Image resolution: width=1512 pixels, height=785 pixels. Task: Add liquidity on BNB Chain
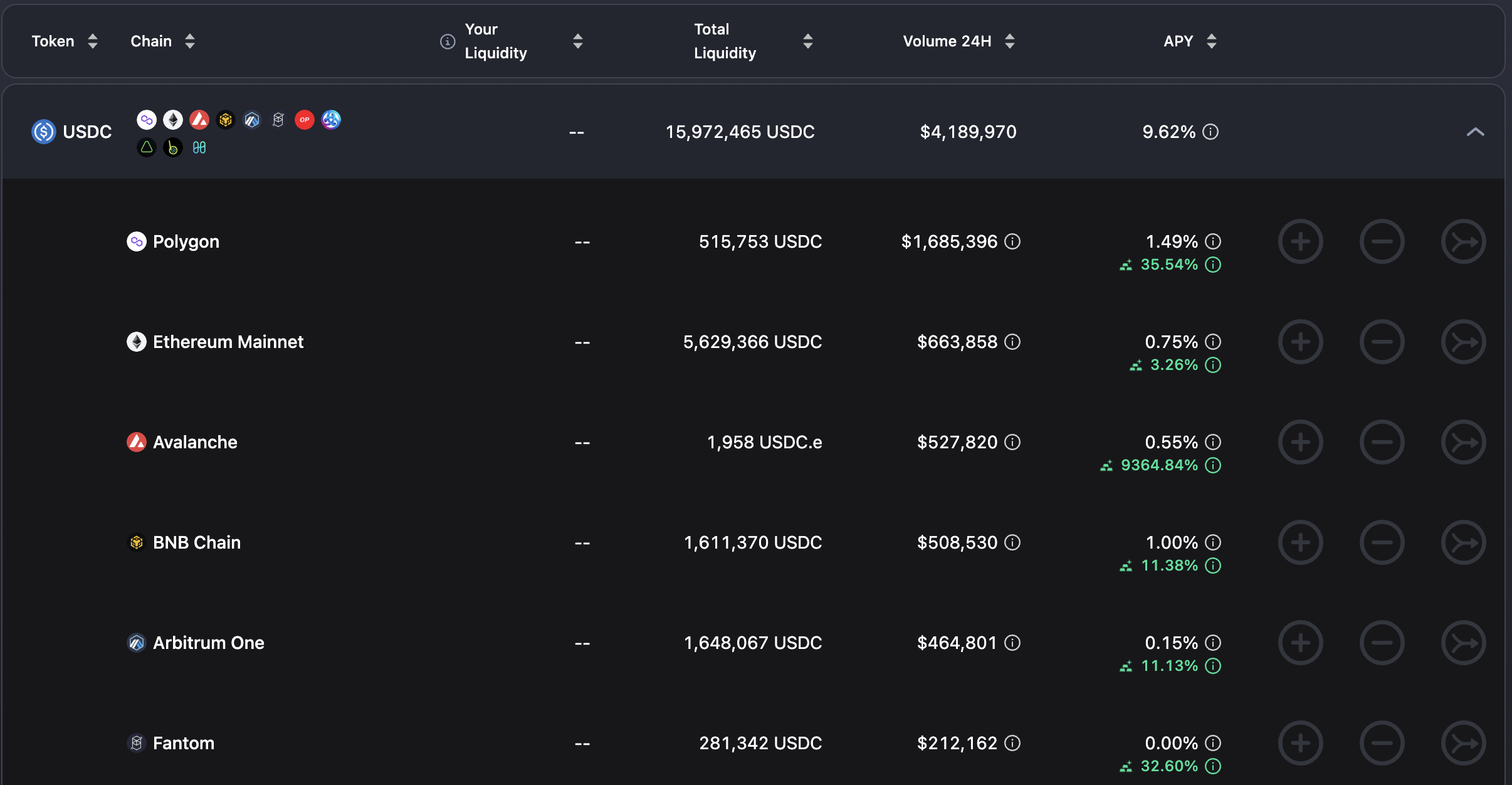[1300, 542]
